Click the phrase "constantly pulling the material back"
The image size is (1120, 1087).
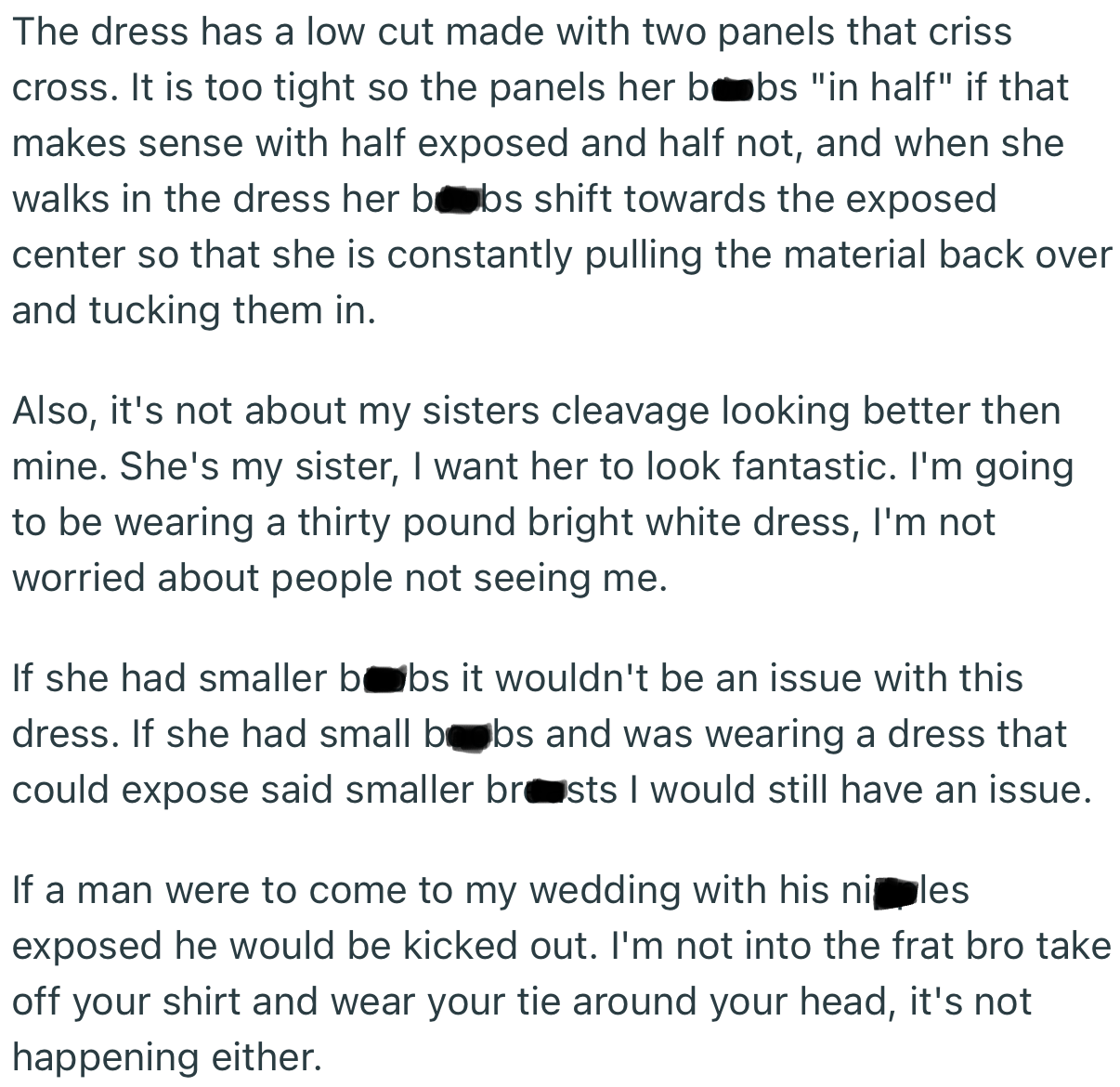(706, 255)
